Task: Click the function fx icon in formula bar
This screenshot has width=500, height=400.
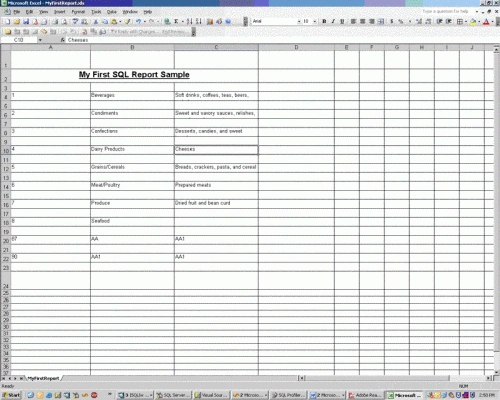Action: pos(62,40)
